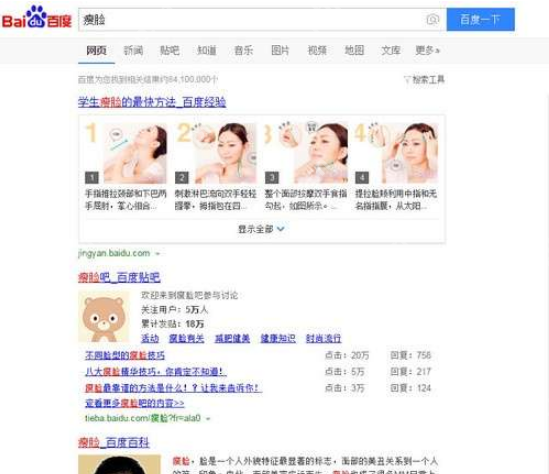Click the gray number 1 step badge
The image size is (549, 474).
click(x=92, y=178)
